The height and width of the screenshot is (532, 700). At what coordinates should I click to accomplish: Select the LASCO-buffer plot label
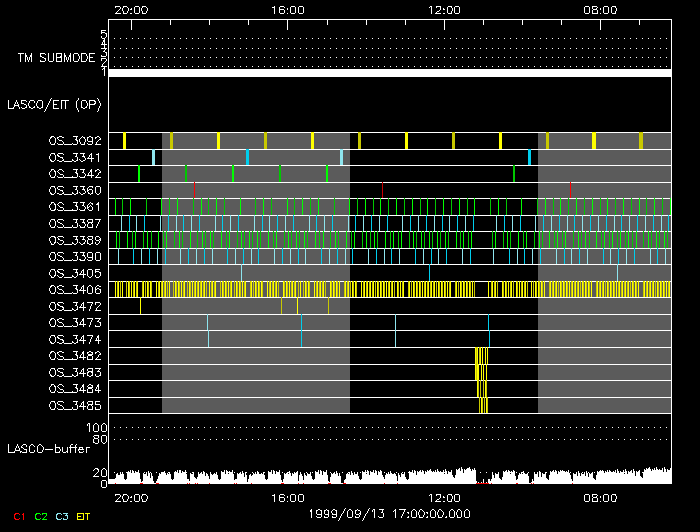pyautogui.click(x=47, y=447)
